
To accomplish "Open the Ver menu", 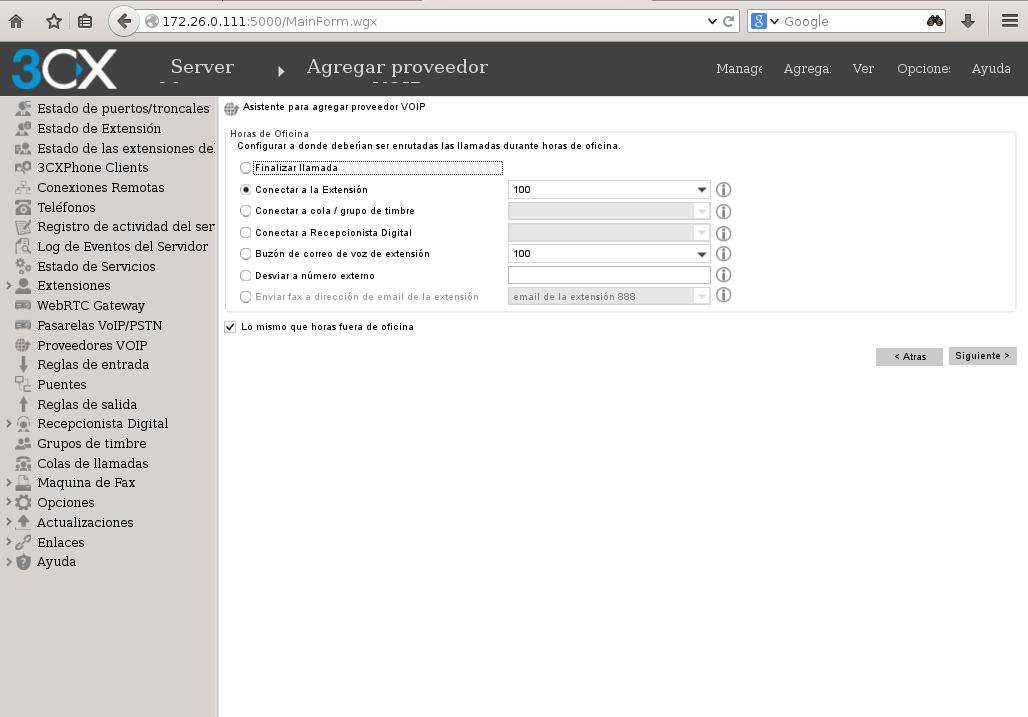I will tap(863, 69).
